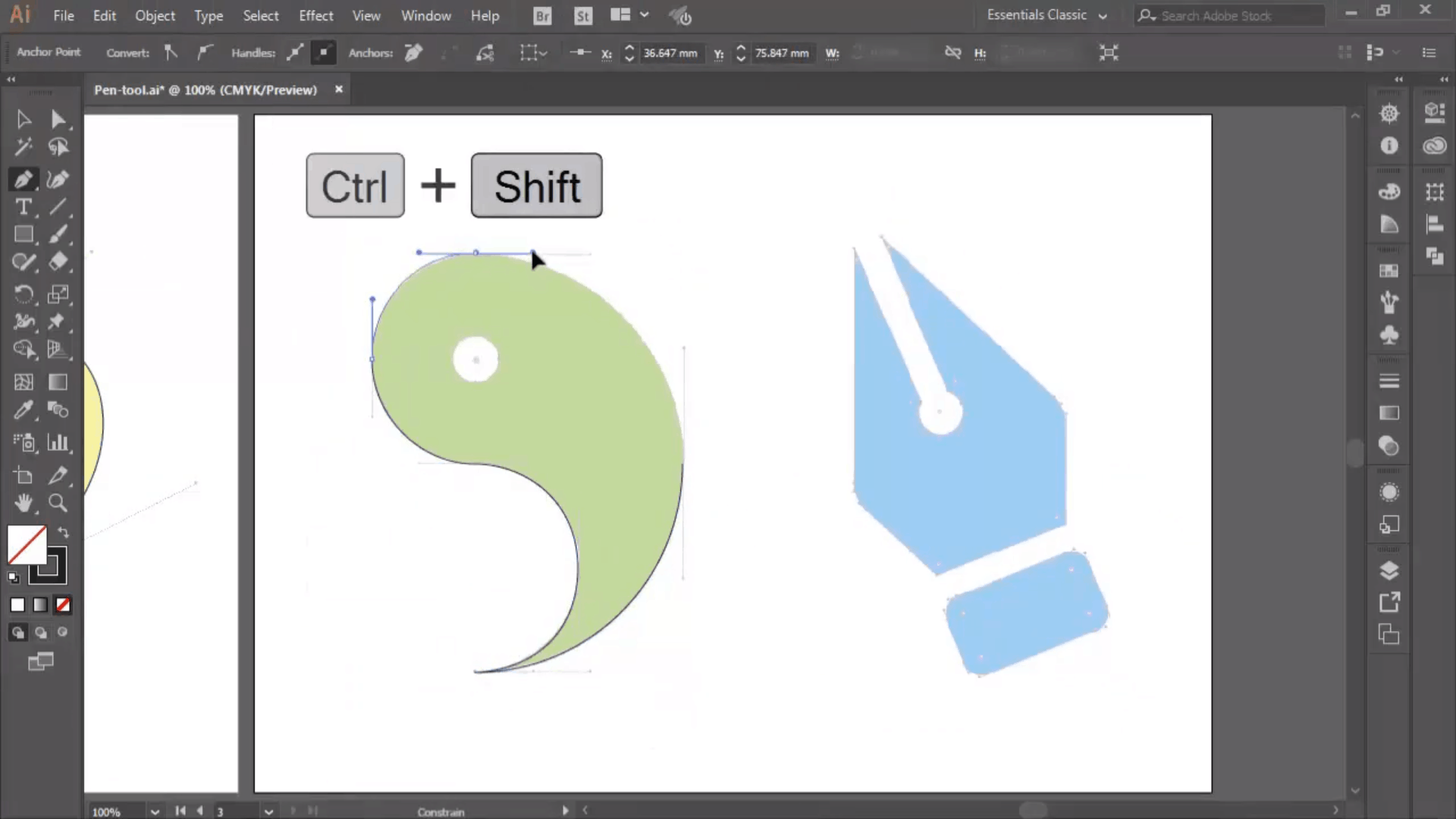Select the Column Graph tool

[58, 443]
